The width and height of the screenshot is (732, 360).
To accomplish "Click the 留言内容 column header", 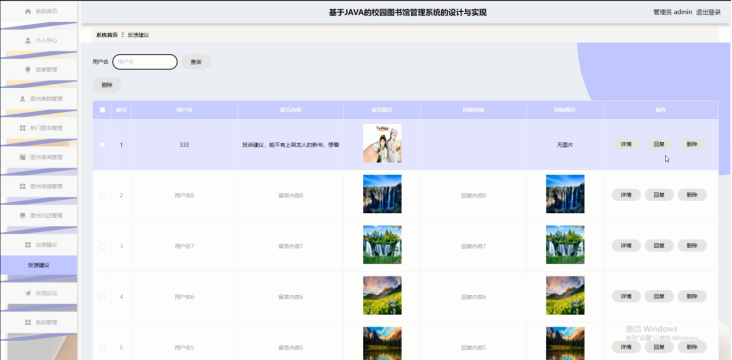I will 290,110.
